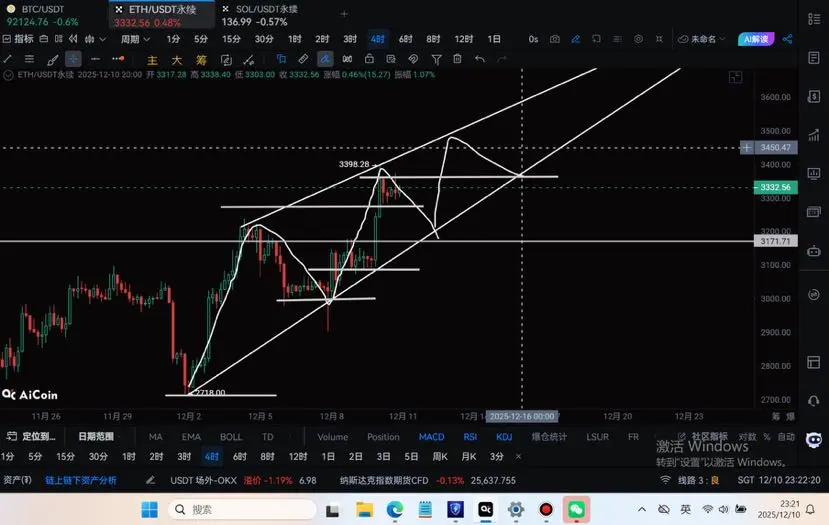
Task: Open chart settings gear icon
Action: [x=638, y=39]
